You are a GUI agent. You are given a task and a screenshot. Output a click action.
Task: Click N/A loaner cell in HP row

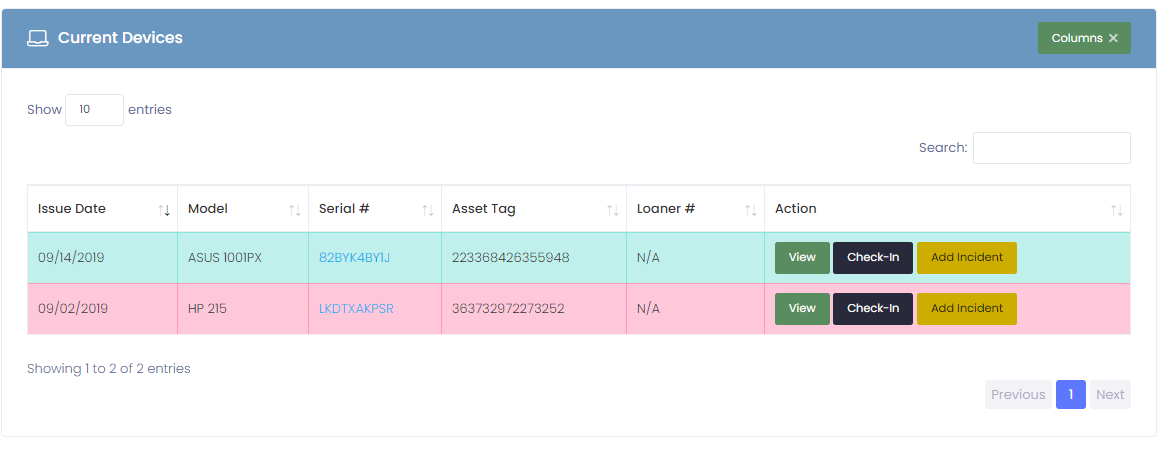pos(696,309)
